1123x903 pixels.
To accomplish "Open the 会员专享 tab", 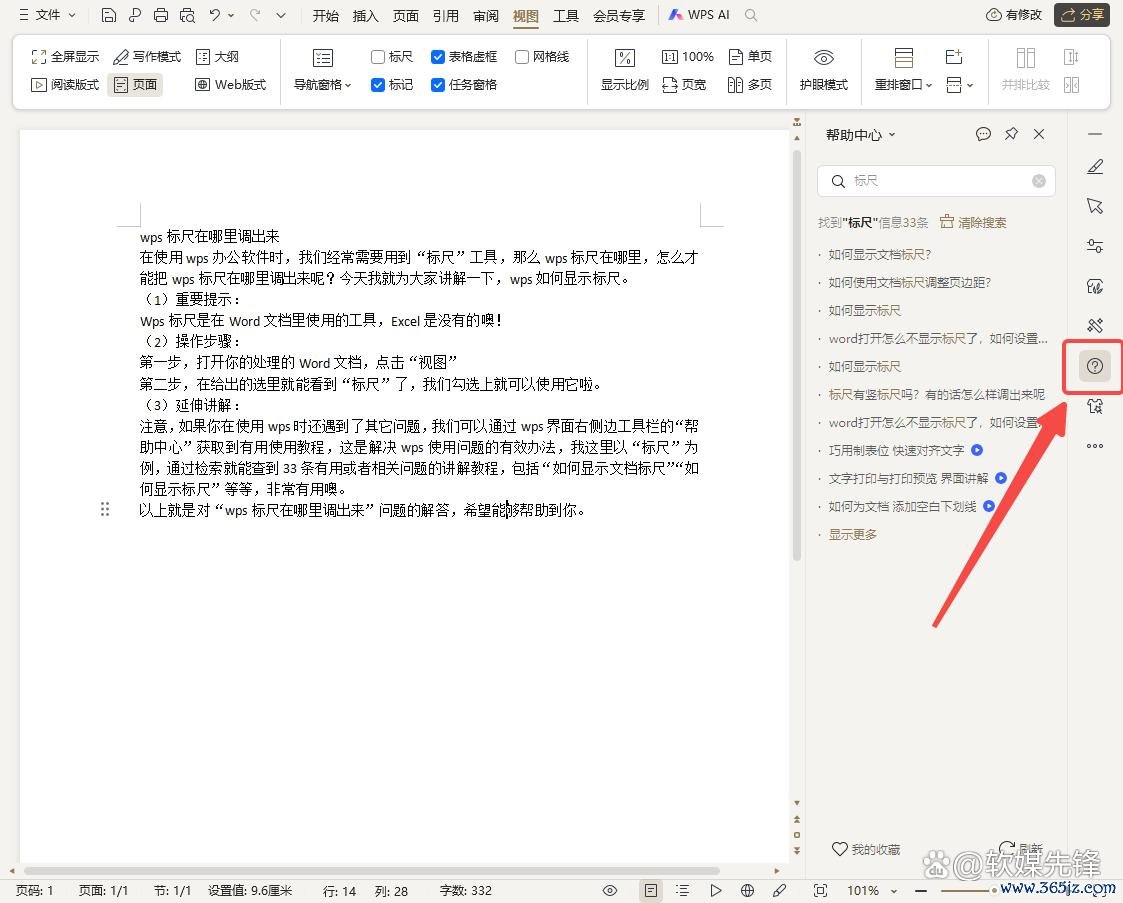I will pos(619,15).
